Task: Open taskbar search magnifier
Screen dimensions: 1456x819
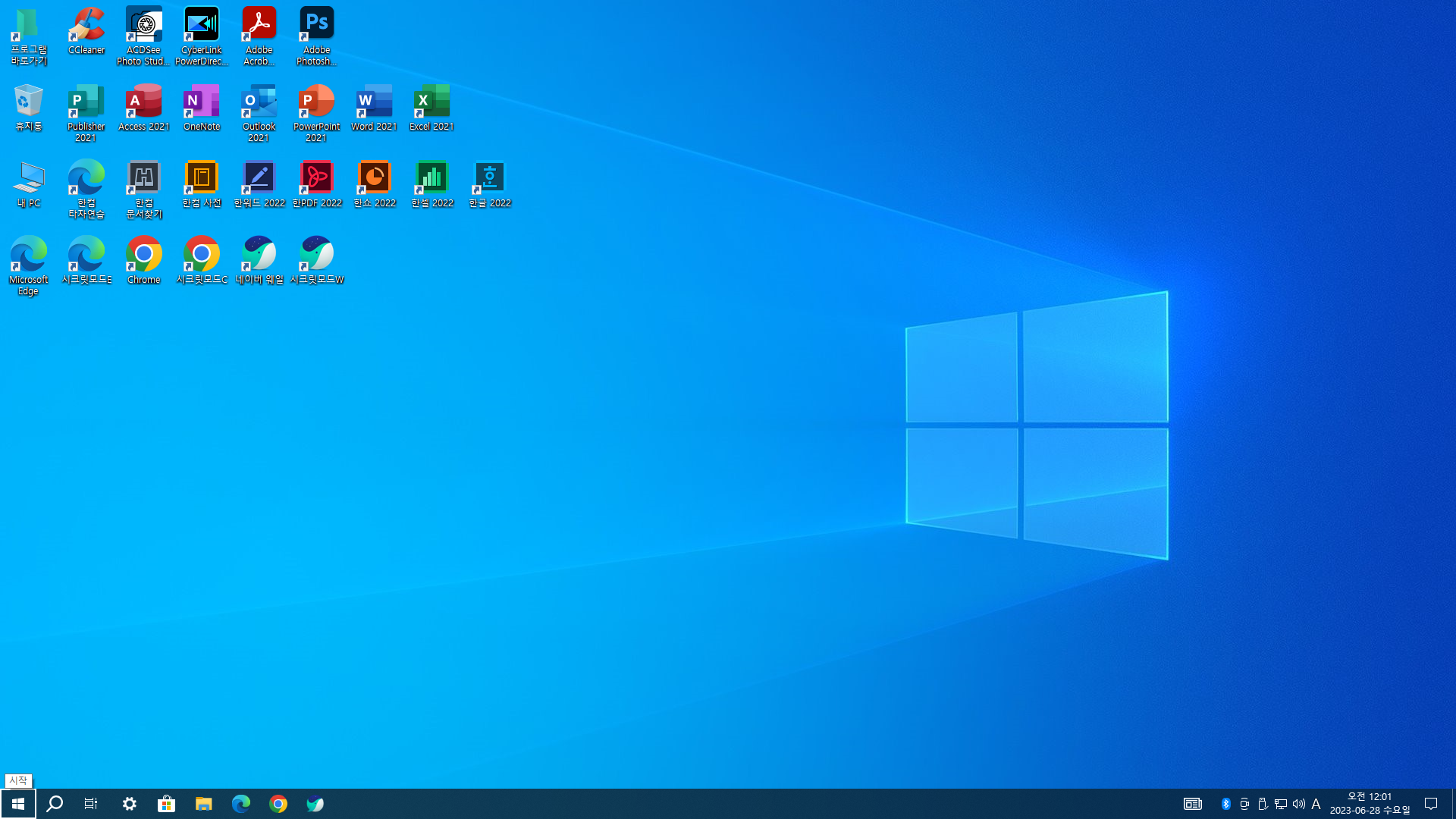Action: 55,804
